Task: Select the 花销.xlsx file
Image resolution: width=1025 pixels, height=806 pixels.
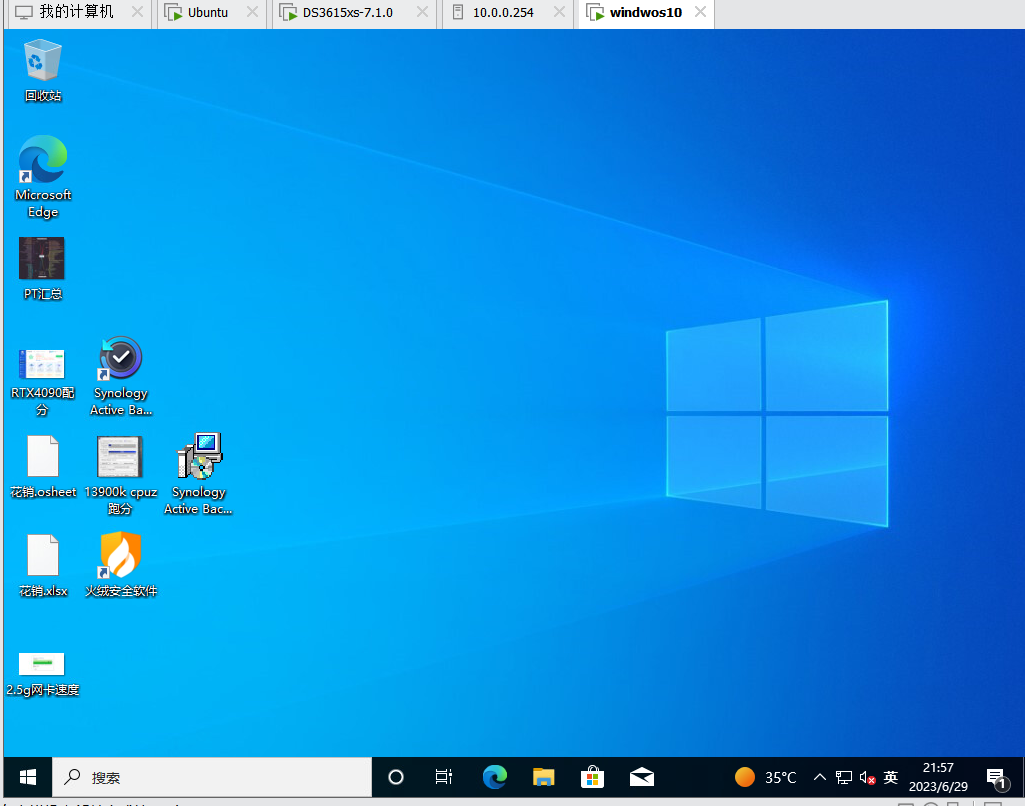Action: click(x=42, y=566)
